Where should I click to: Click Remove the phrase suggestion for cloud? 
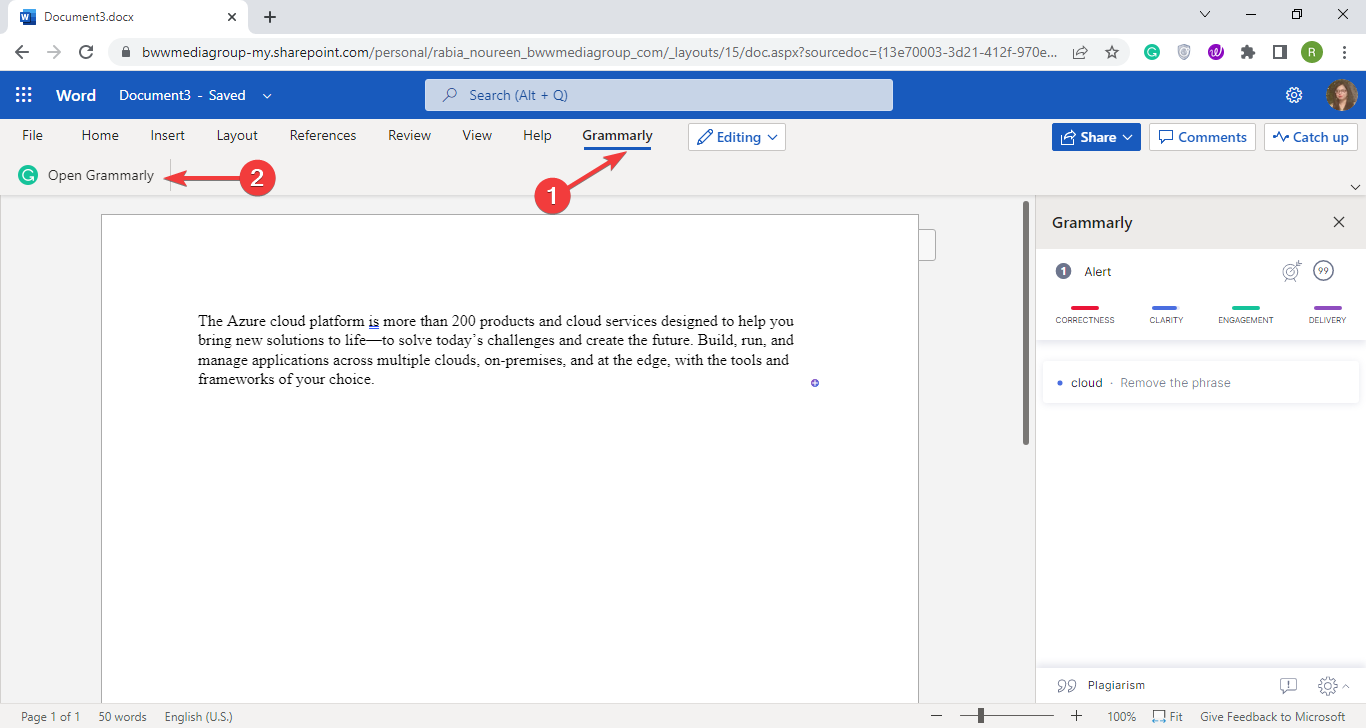(x=1175, y=382)
